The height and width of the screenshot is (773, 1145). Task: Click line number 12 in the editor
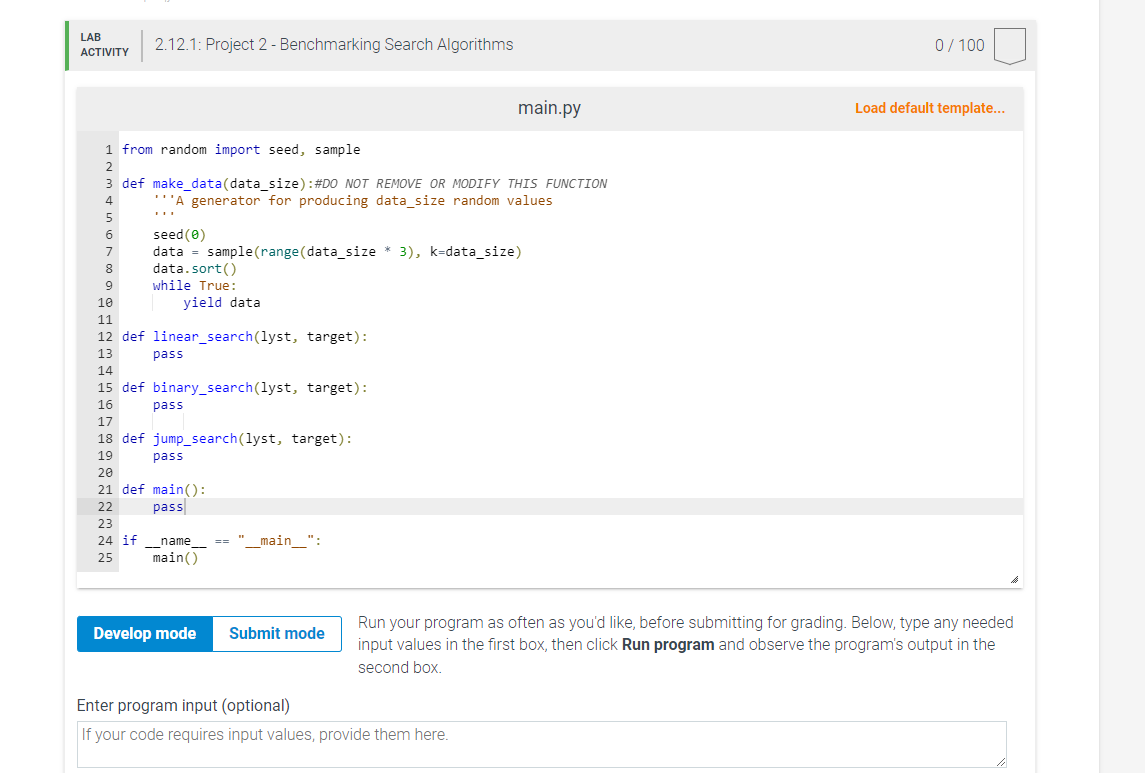105,336
